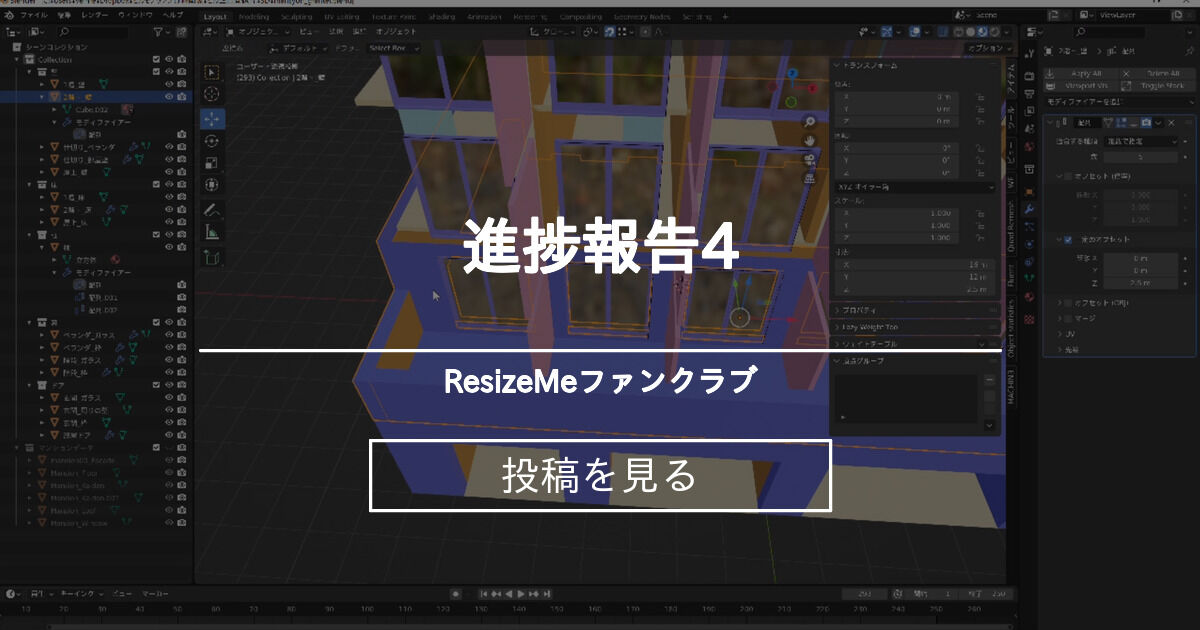Hide the selected 2階 object with its eye toggle
Screen dimensions: 1200x630
coord(169,97)
